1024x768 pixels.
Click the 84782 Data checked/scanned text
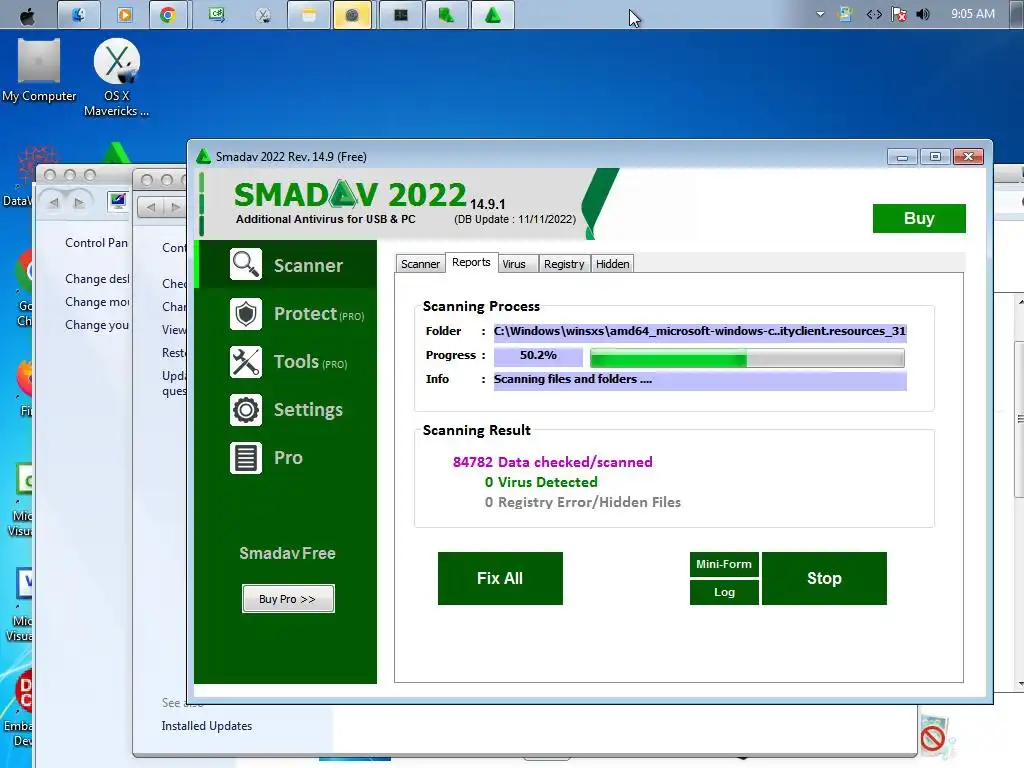tap(552, 462)
